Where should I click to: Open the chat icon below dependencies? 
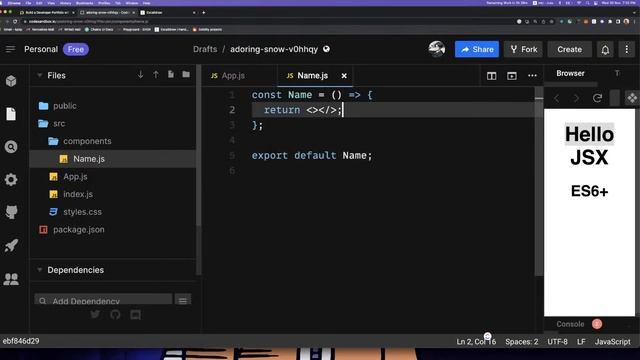click(136, 315)
